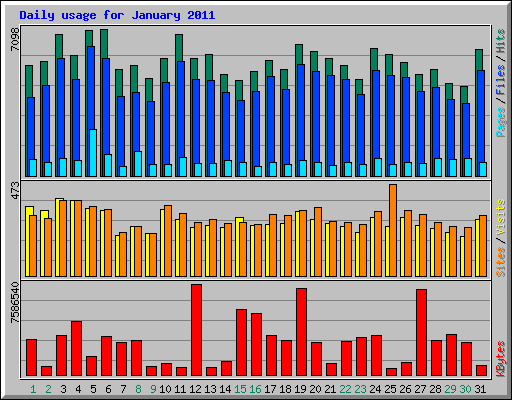
Task: Click the cyan Pages bar for day 8
Action: [x=138, y=164]
